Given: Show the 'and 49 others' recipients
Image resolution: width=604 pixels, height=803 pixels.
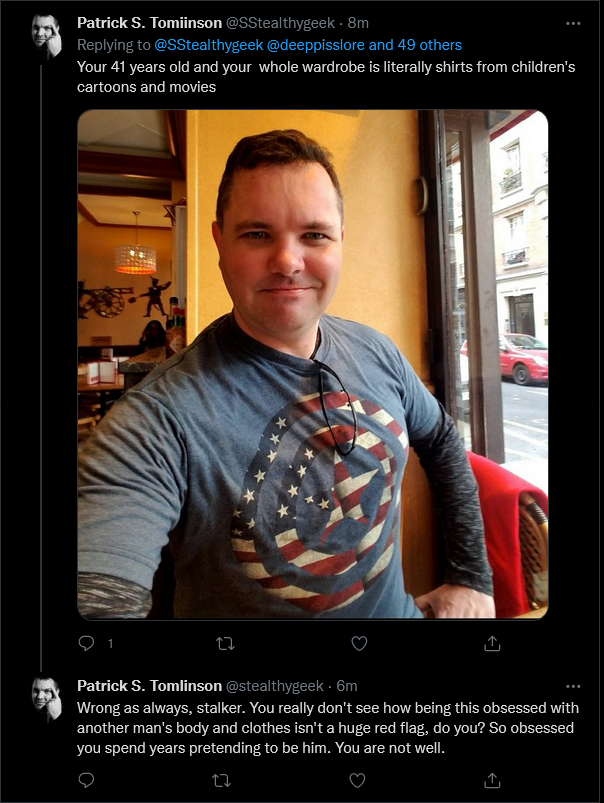Looking at the screenshot, I should point(415,45).
